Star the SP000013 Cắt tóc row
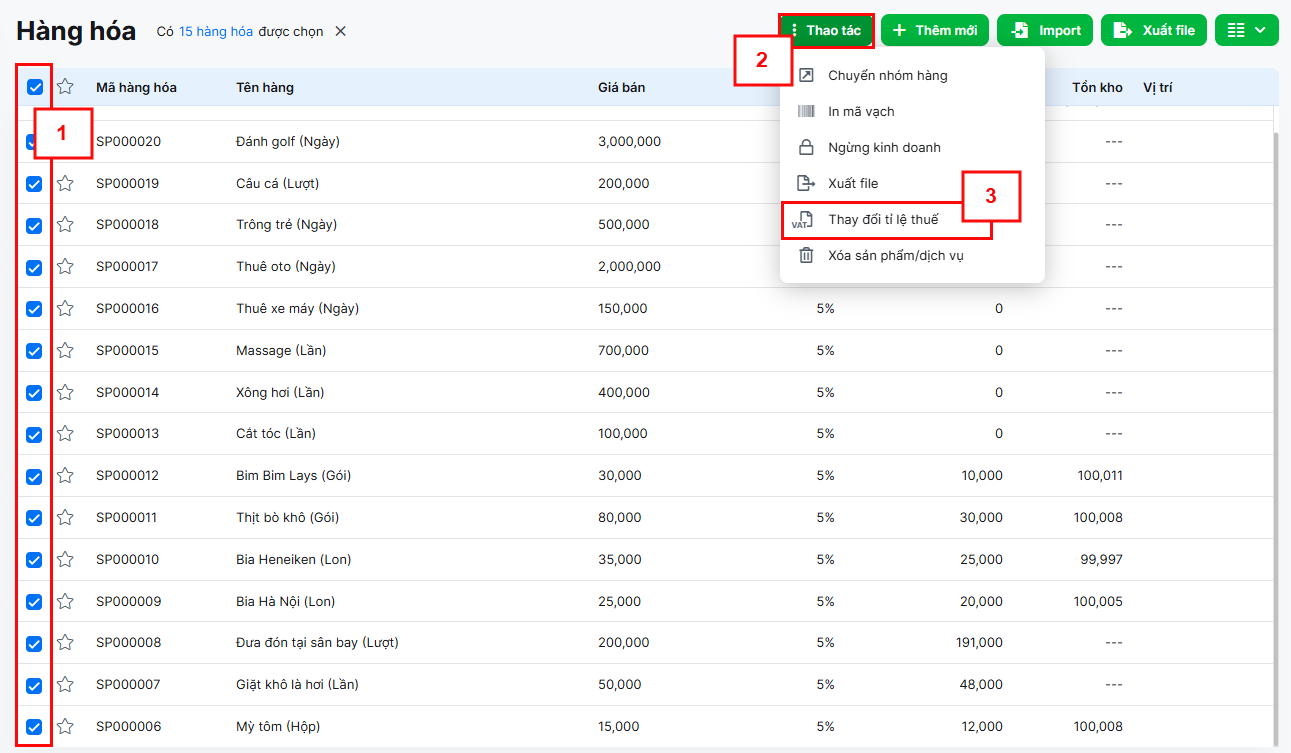 [65, 434]
